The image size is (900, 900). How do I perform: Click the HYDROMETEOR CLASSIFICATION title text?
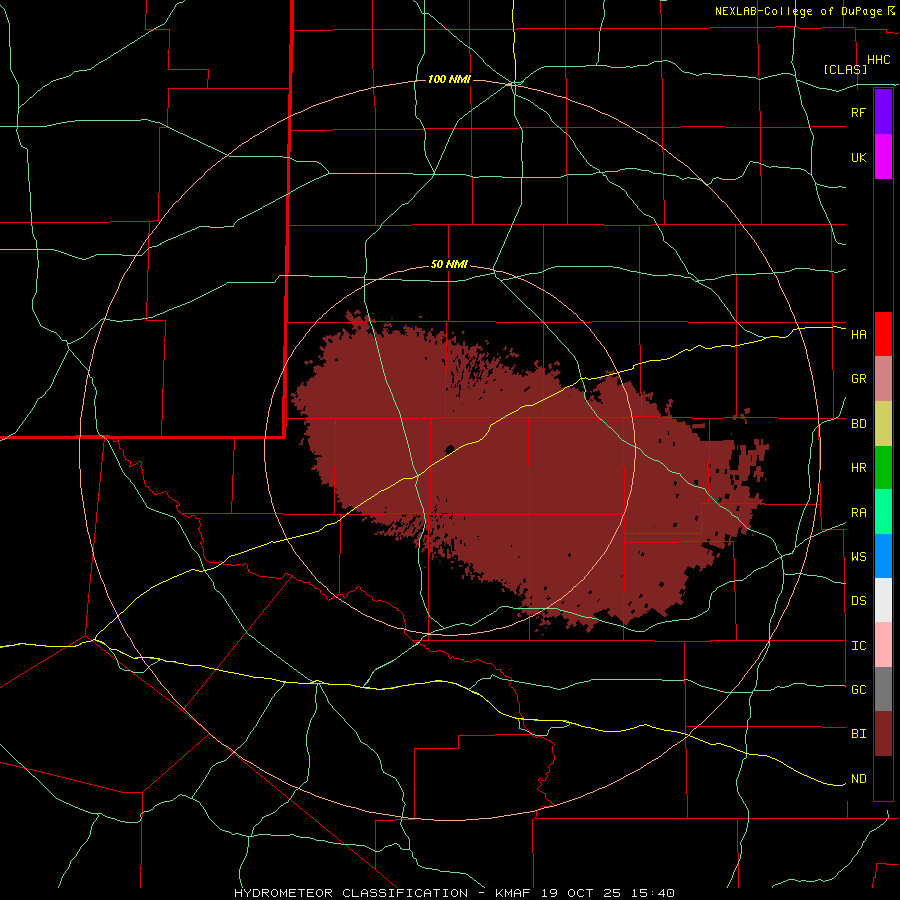[351, 893]
